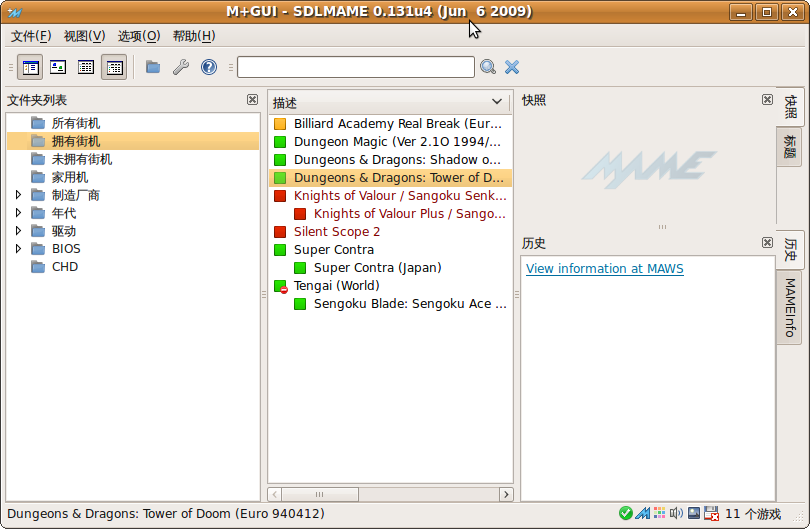Screen dimensions: 810x529
Task: Select the Super Contra parent entry
Action: click(391, 250)
